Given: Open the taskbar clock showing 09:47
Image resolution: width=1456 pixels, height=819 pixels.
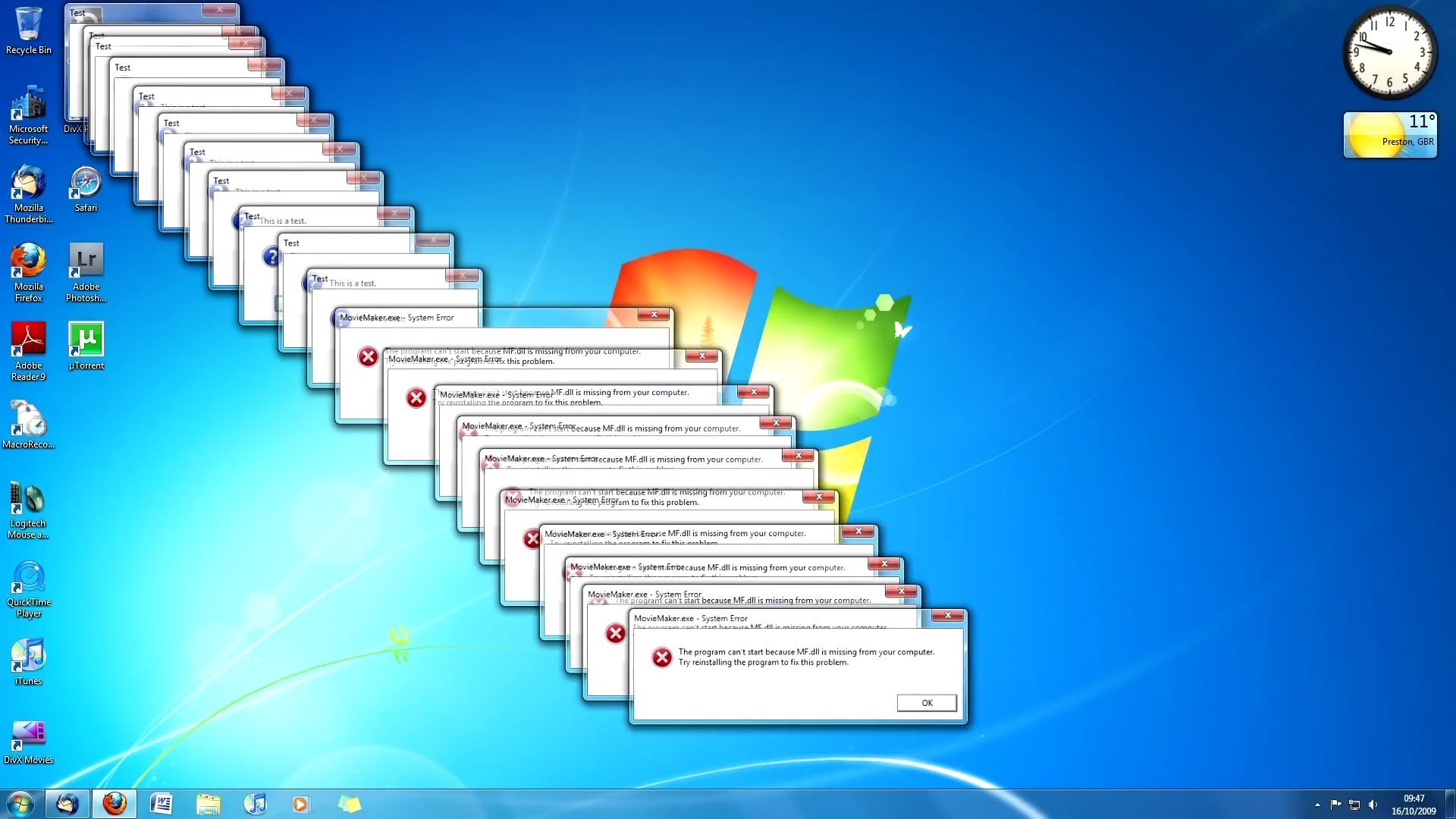Looking at the screenshot, I should (x=1414, y=805).
